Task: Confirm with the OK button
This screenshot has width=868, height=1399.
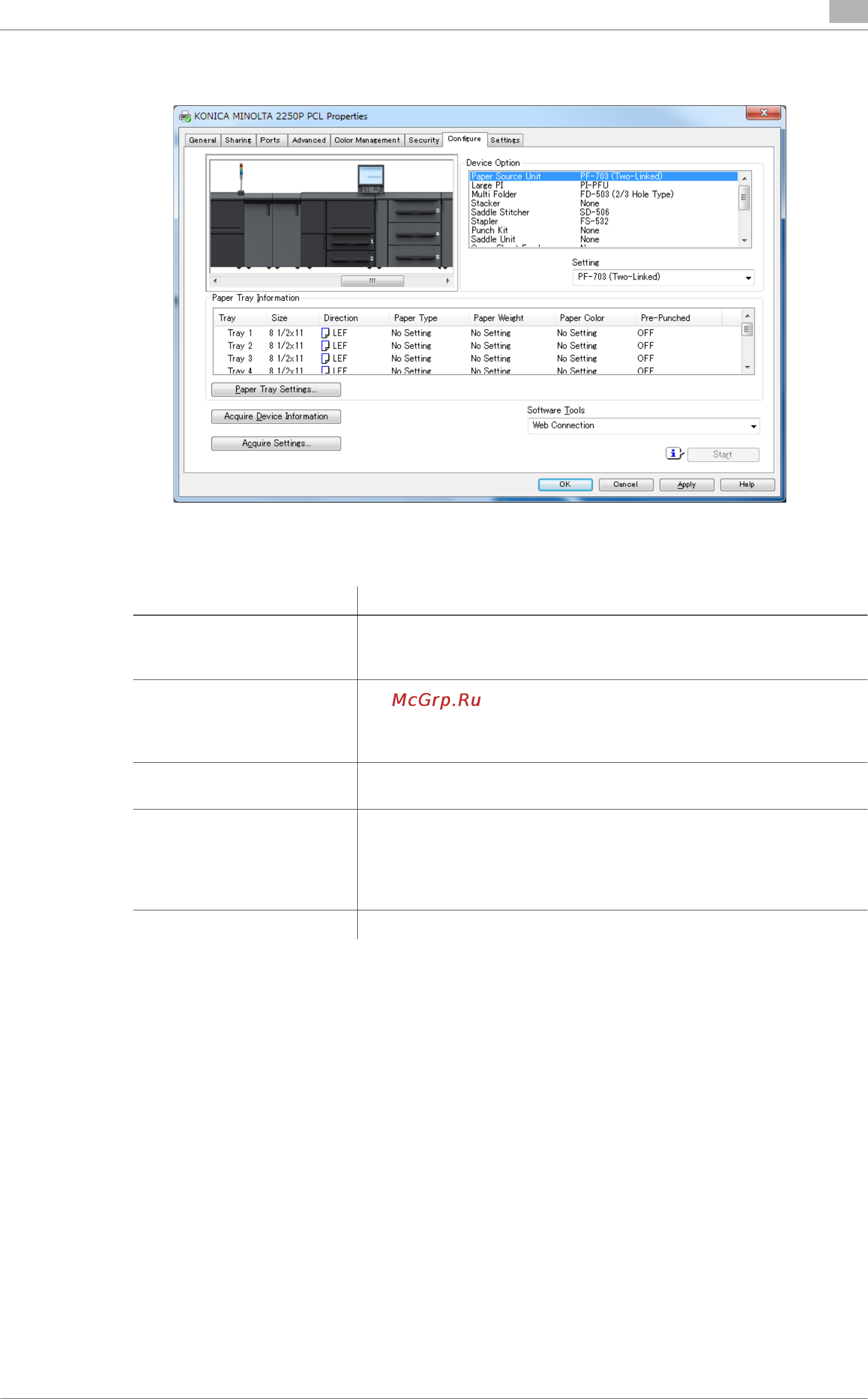Action: (x=566, y=485)
